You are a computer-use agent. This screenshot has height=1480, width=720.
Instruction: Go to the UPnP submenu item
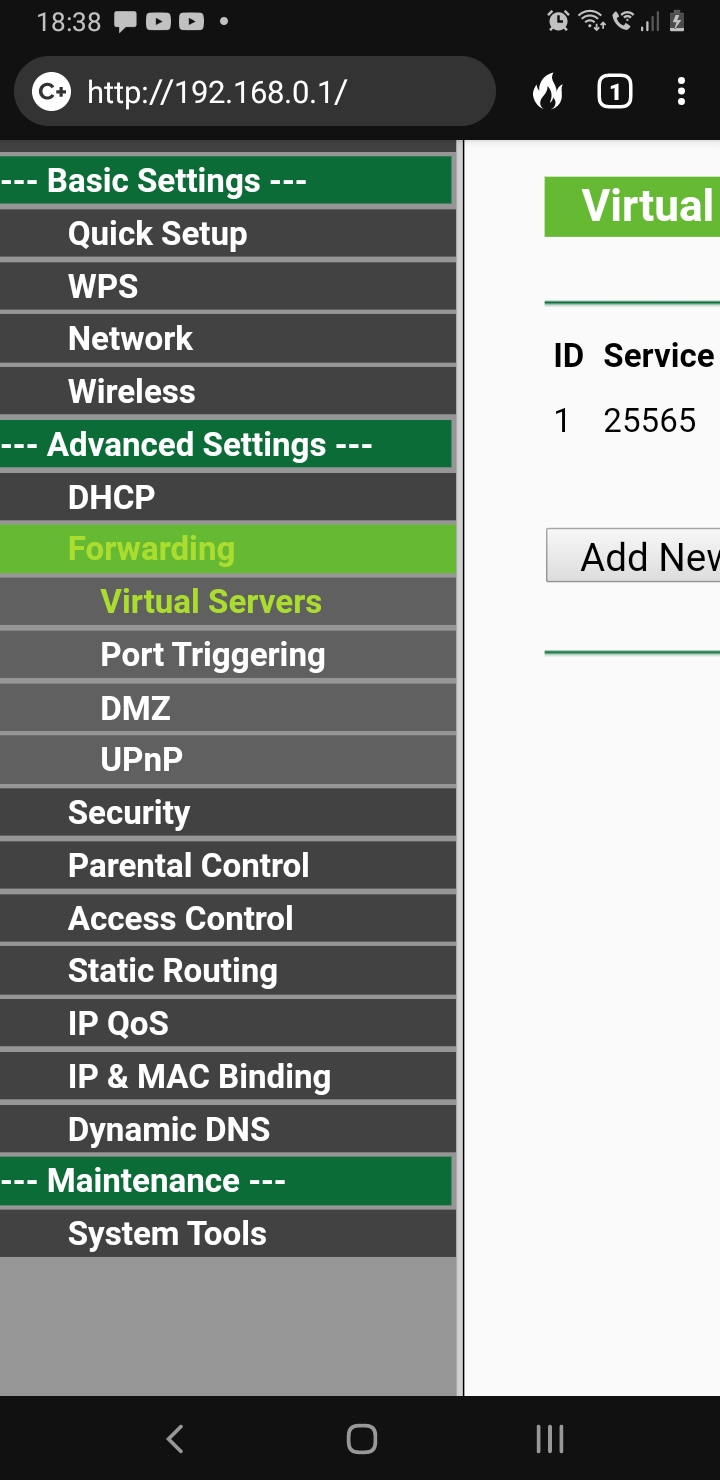point(141,760)
